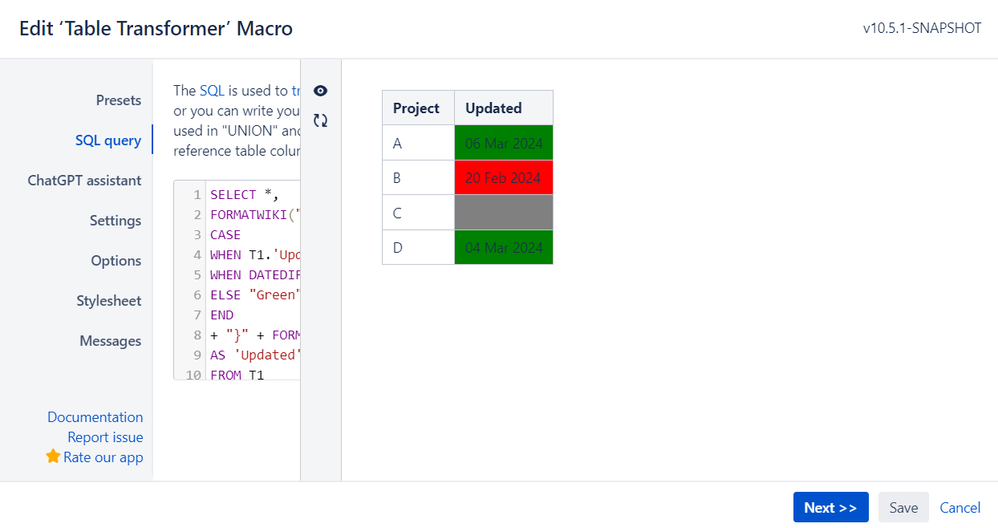Viewport: 998px width, 528px height.
Task: Show the Messages tab
Action: 110,340
